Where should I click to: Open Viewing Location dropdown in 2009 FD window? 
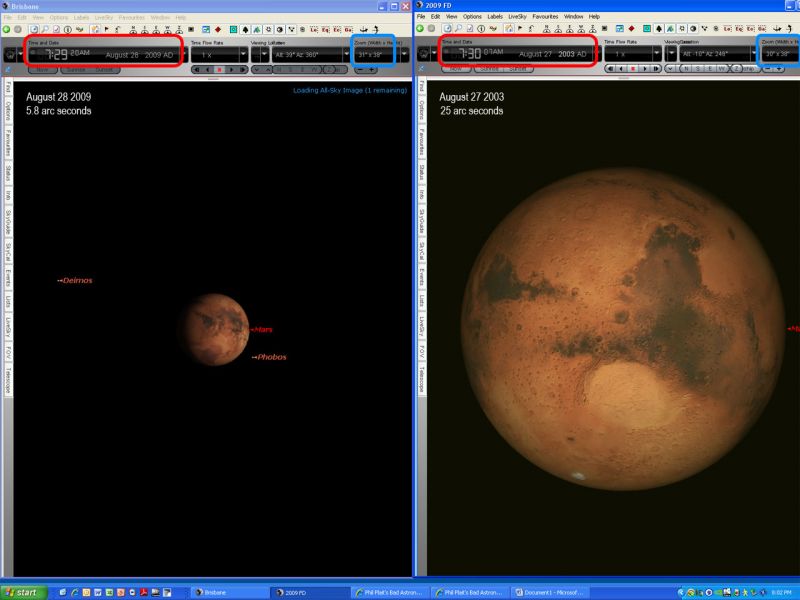[671, 53]
